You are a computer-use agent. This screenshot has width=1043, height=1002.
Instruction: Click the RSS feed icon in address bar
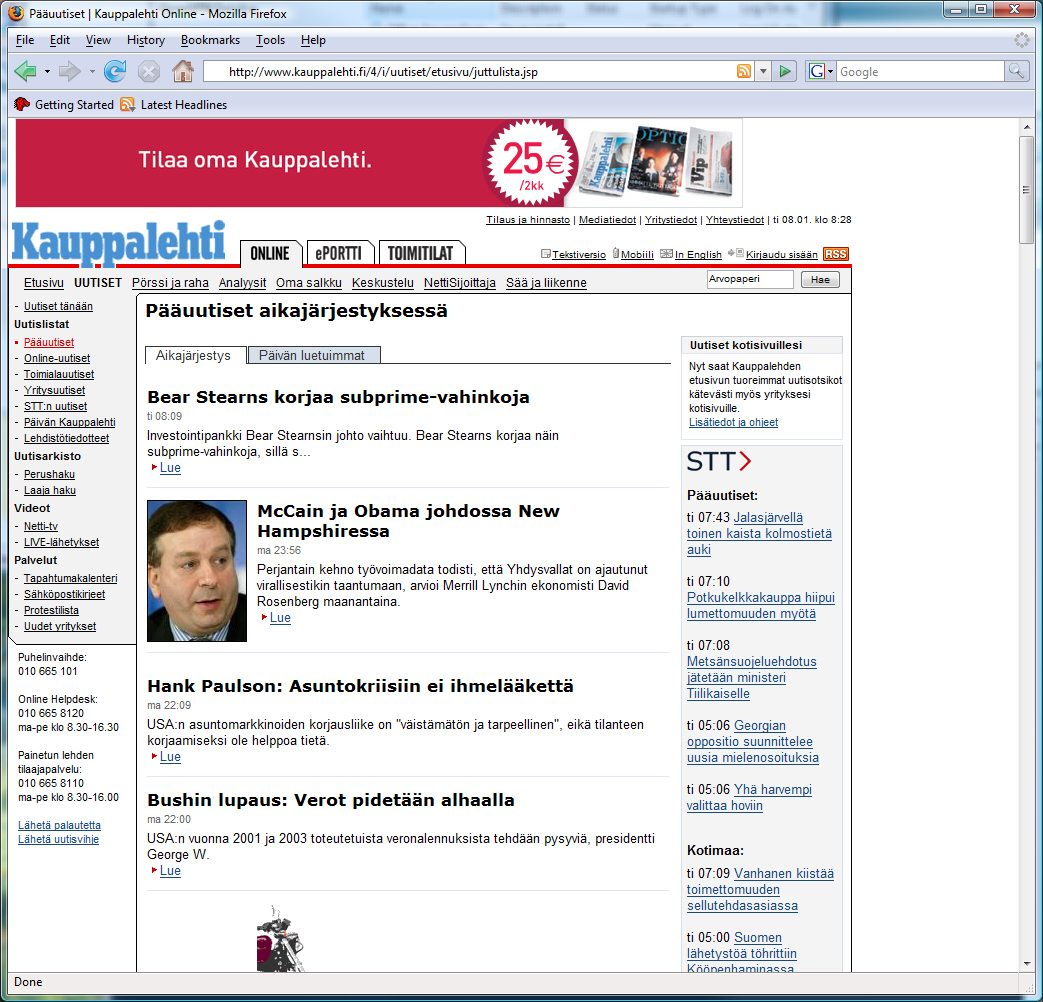click(743, 71)
